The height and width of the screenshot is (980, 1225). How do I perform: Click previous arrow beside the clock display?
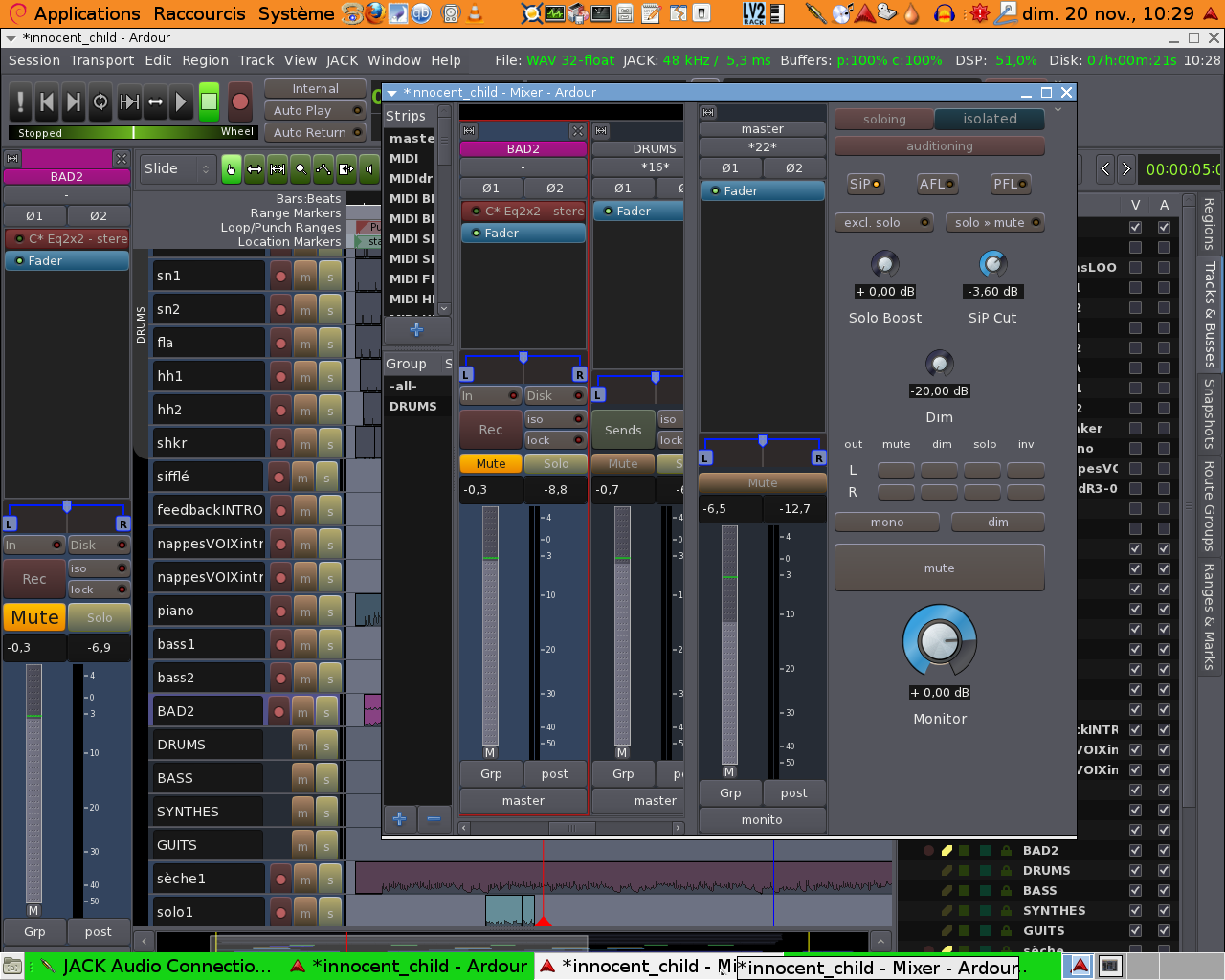[x=1105, y=169]
